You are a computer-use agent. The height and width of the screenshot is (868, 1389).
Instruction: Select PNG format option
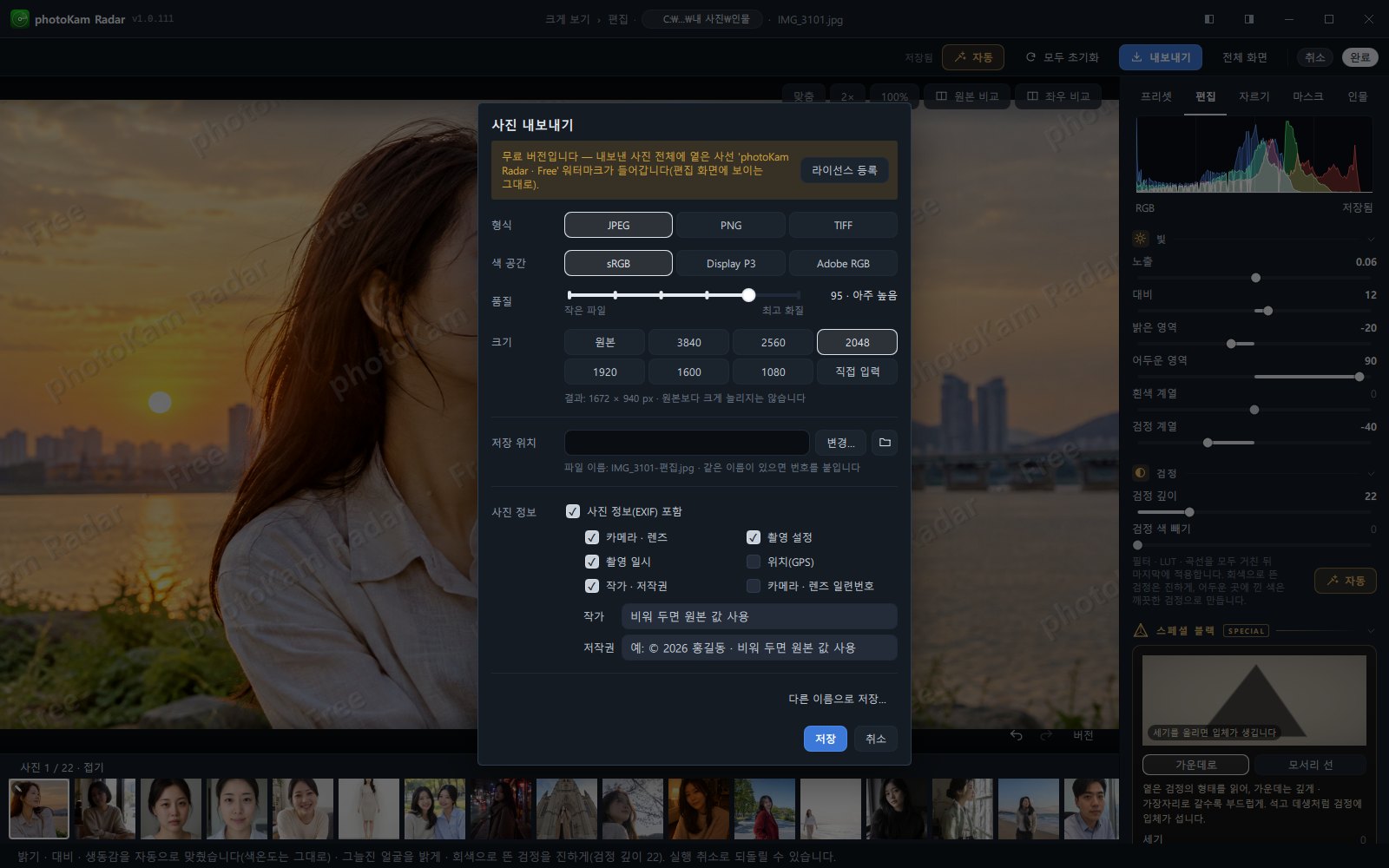(x=731, y=225)
